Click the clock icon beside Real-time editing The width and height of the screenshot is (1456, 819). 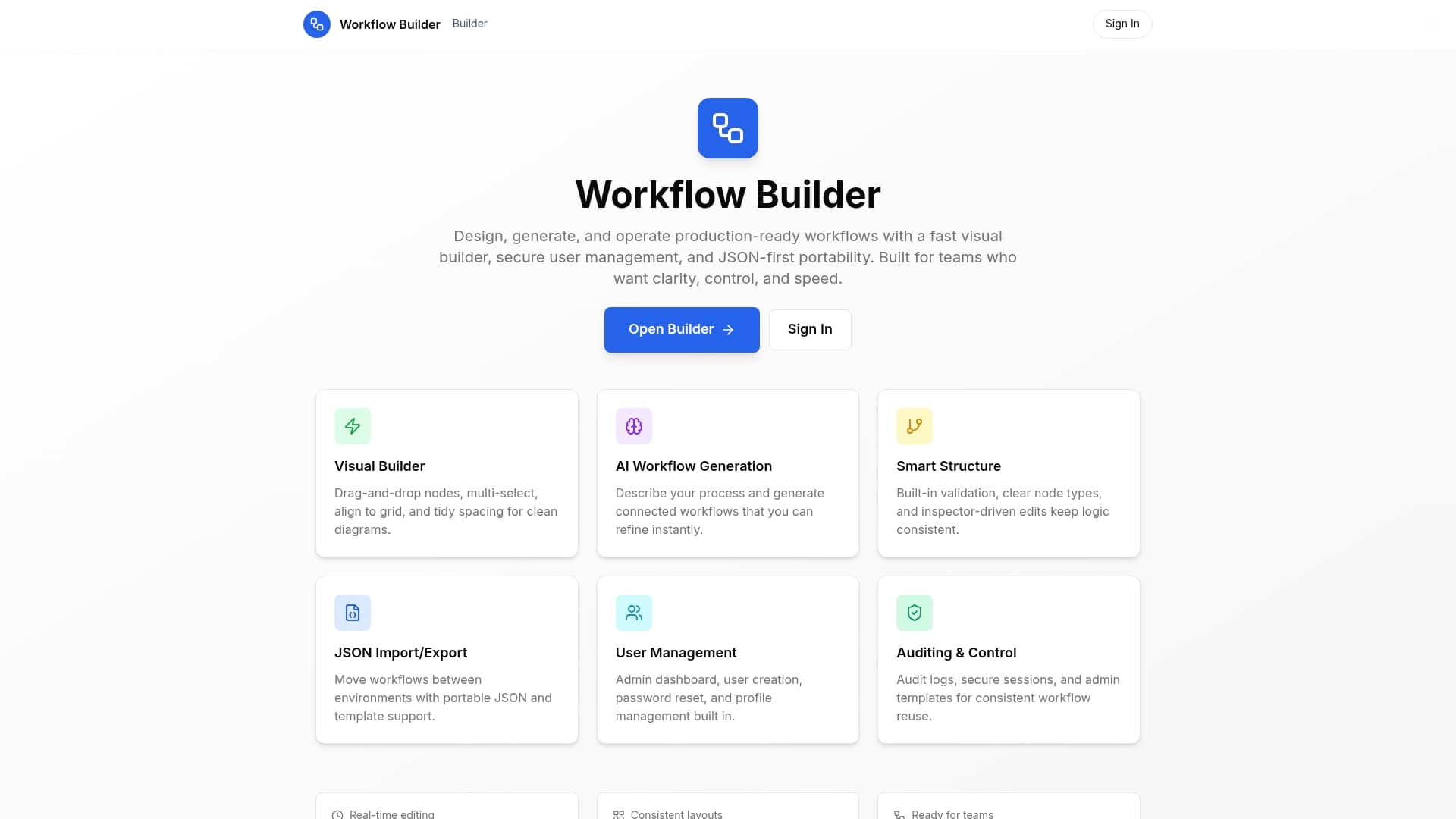coord(337,815)
